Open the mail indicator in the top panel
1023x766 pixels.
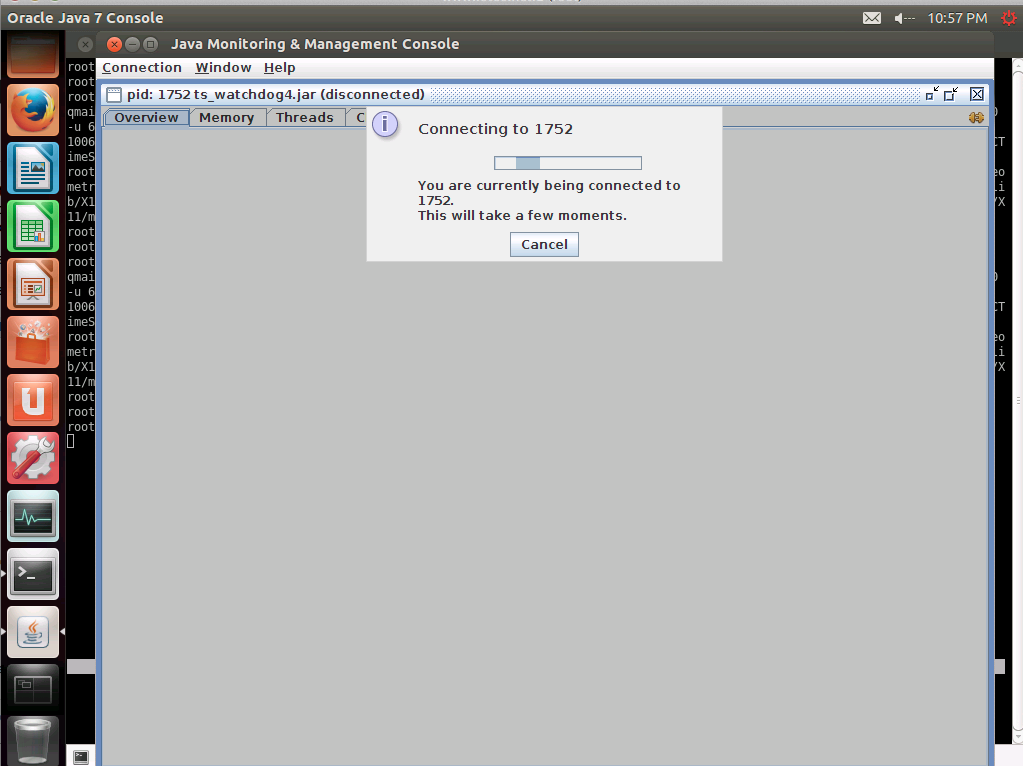pos(872,18)
